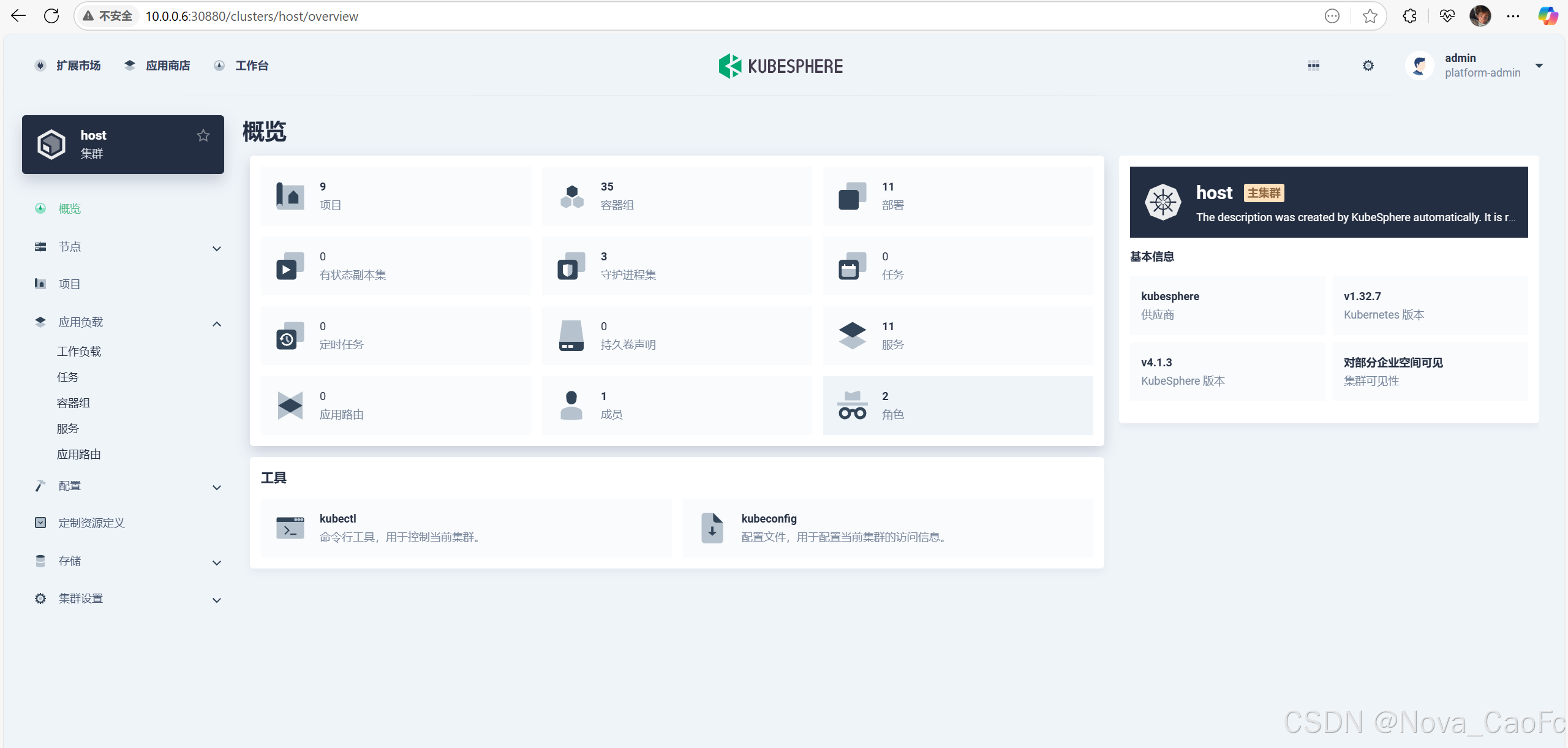Click the daemonsets (守护进程集) icon
The width and height of the screenshot is (1568, 748).
(571, 266)
